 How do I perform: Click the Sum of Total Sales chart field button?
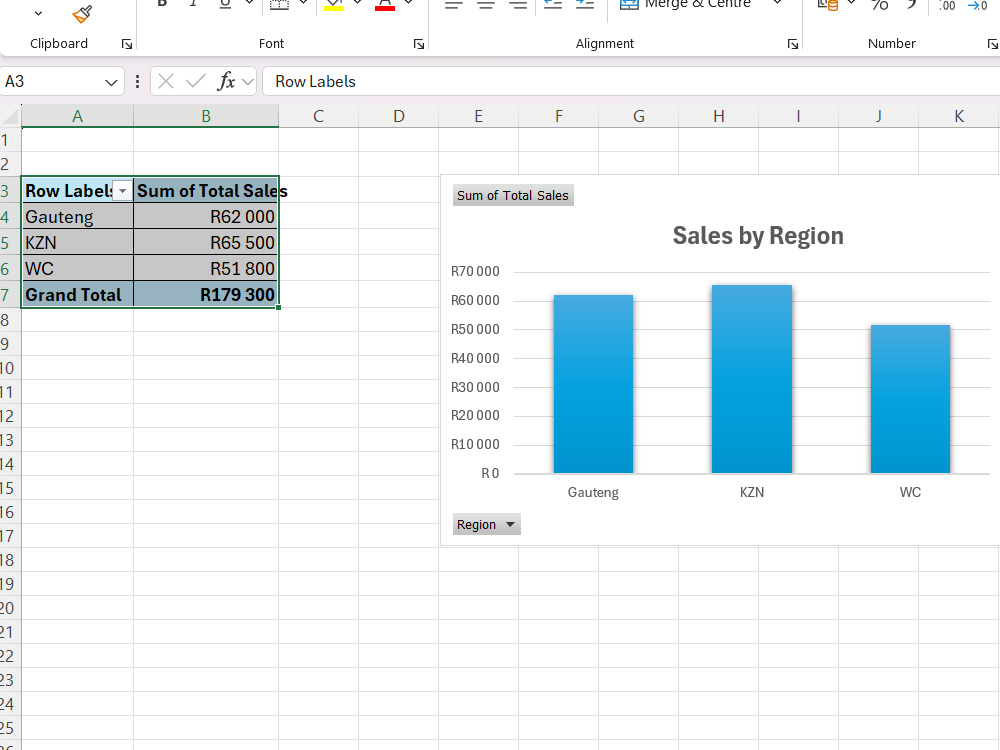(x=513, y=196)
